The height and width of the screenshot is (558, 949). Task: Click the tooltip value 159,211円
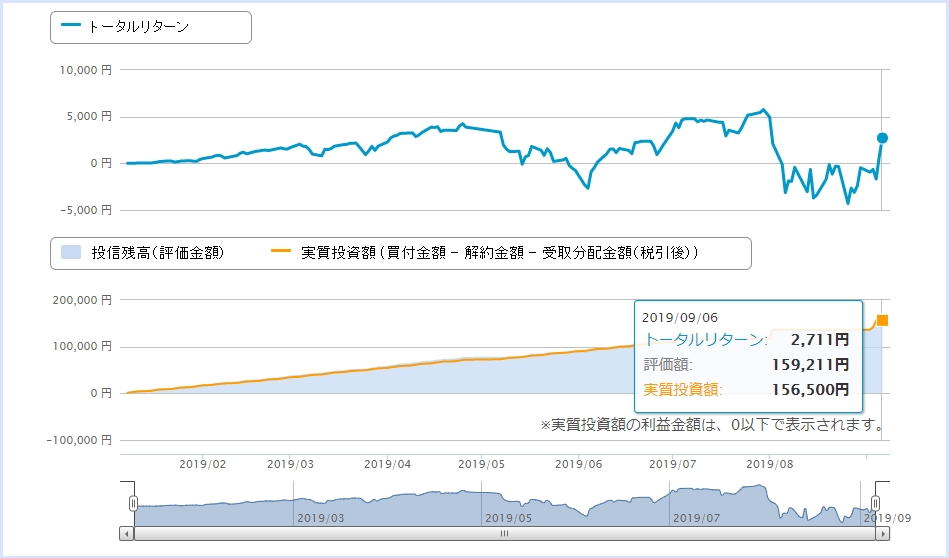(x=810, y=364)
